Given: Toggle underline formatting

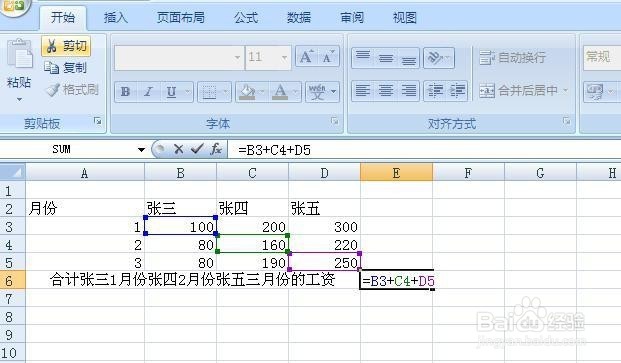Looking at the screenshot, I should 171,92.
